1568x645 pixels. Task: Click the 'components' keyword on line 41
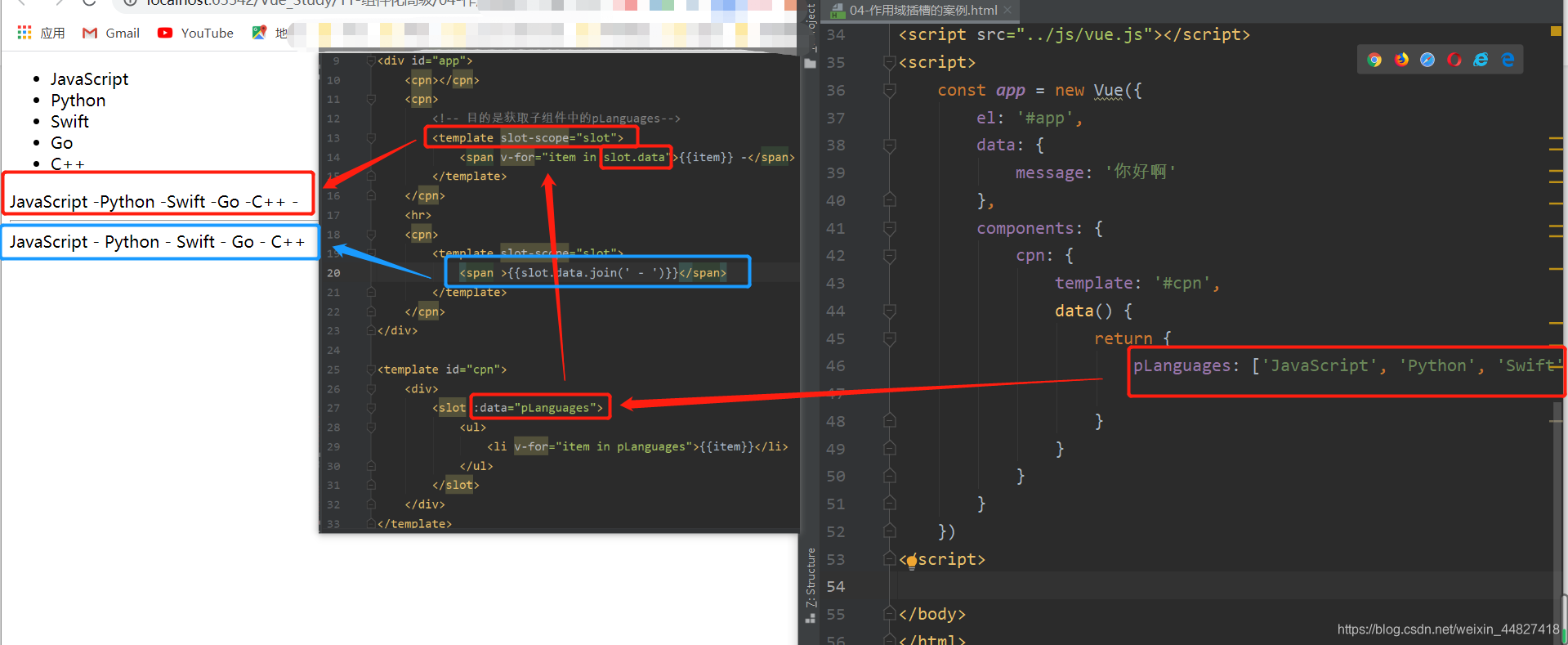coord(1025,228)
